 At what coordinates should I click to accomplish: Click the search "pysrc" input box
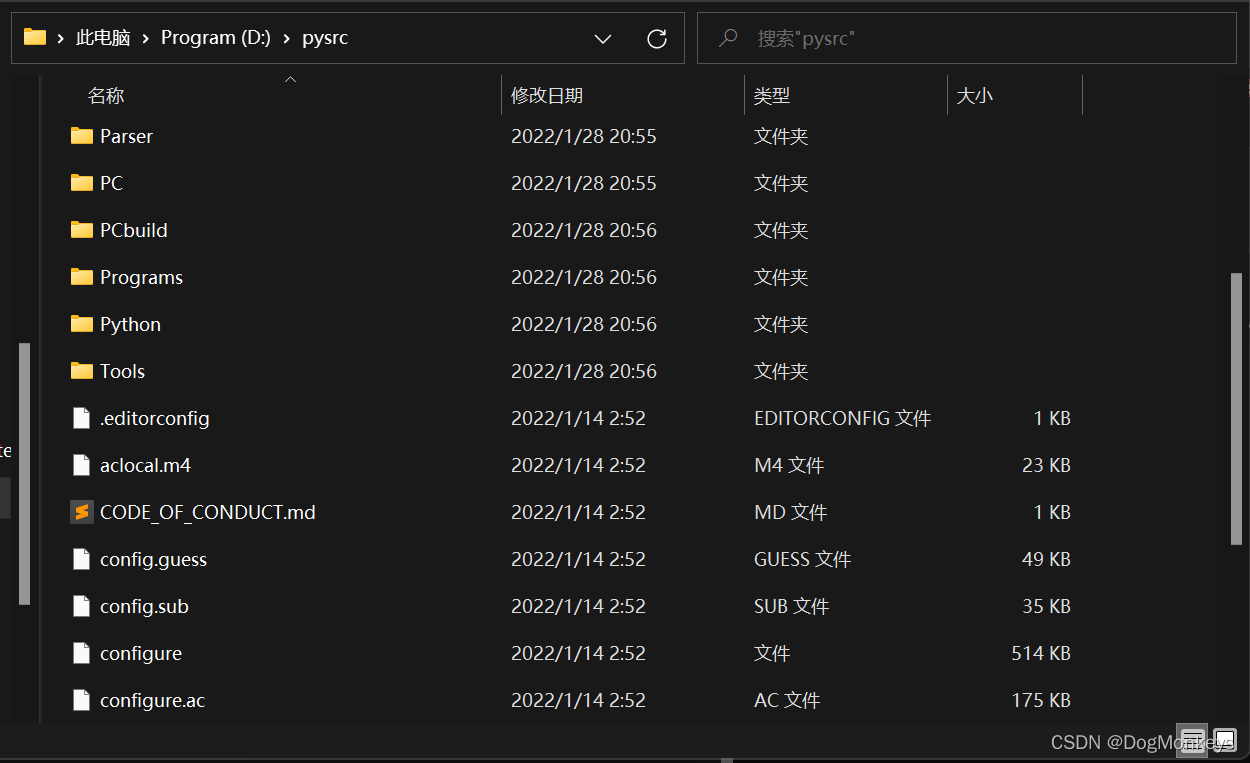966,38
